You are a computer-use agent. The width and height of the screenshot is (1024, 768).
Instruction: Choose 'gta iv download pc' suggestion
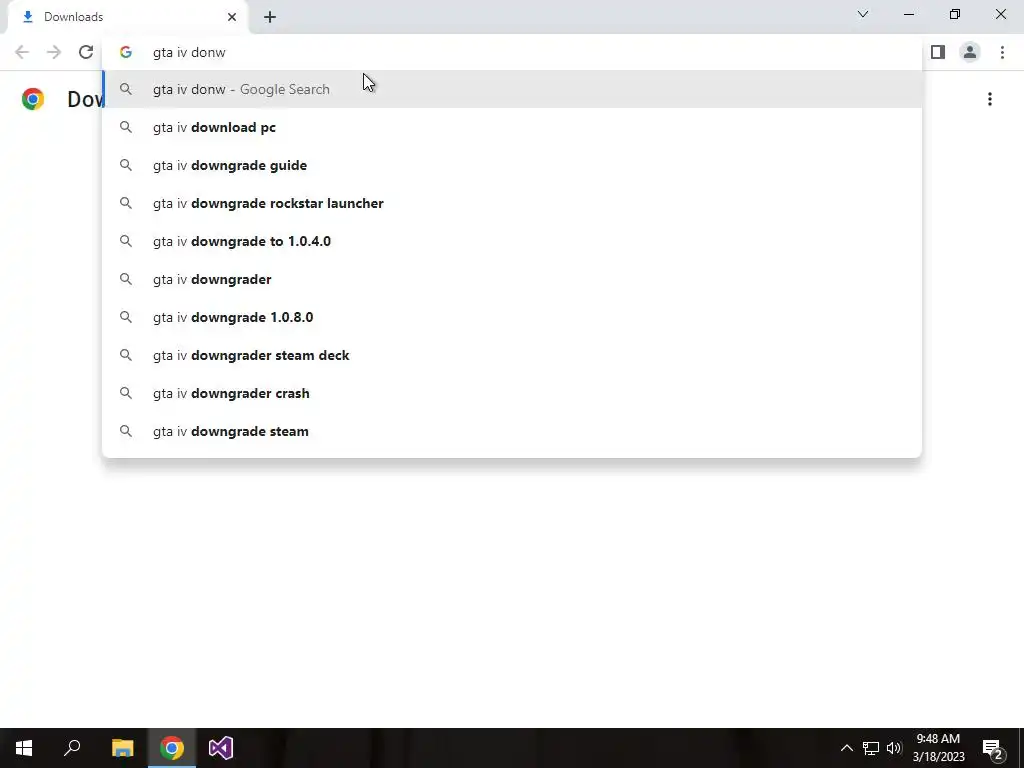point(512,127)
